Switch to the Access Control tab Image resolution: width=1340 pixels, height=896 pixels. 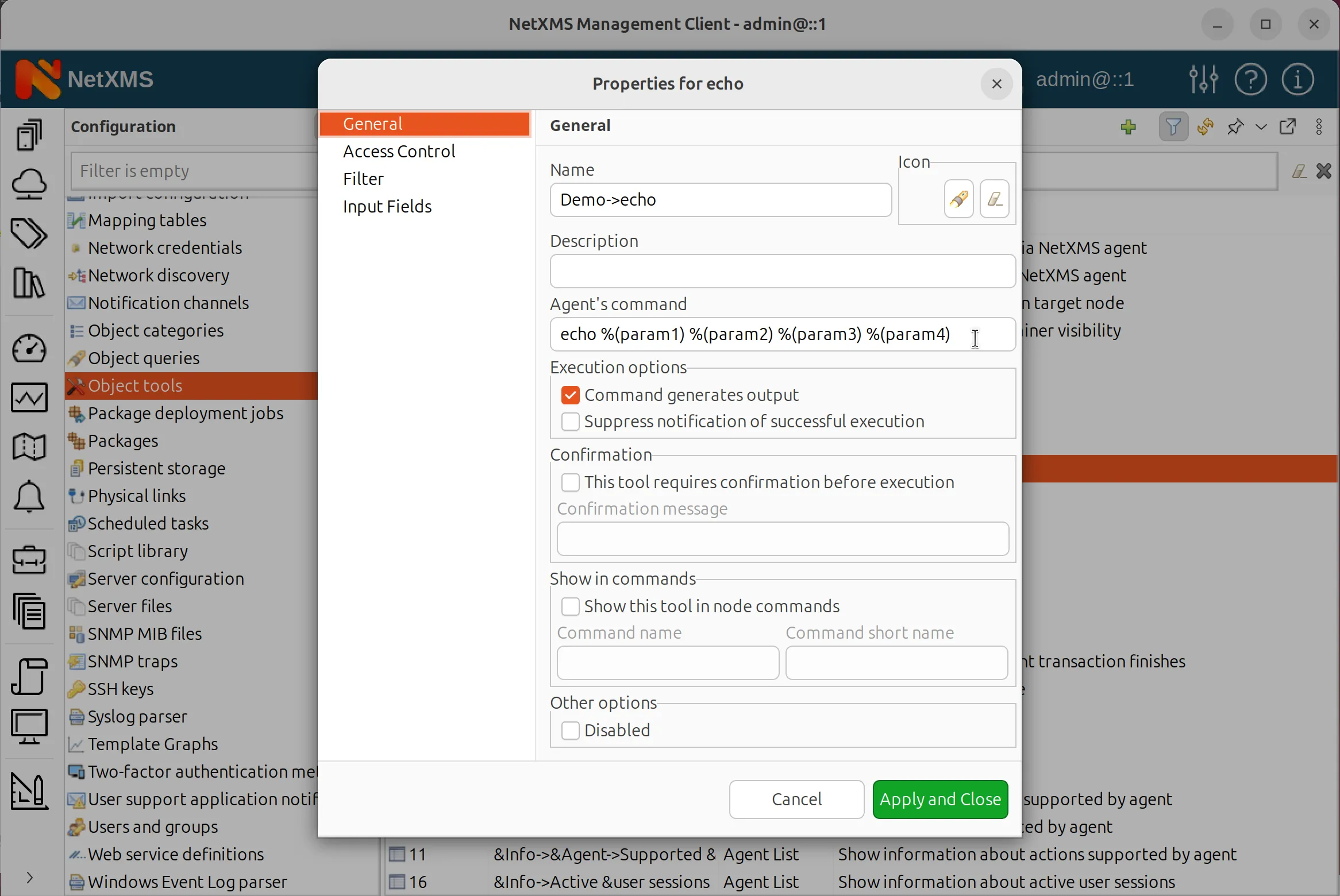(399, 151)
